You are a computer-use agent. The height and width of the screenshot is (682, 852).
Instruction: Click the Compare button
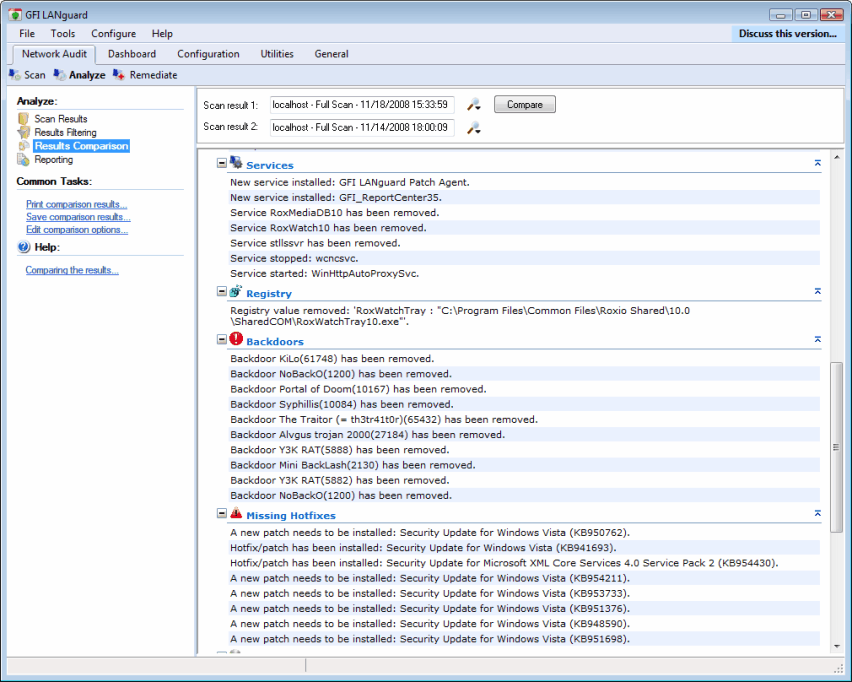[525, 104]
